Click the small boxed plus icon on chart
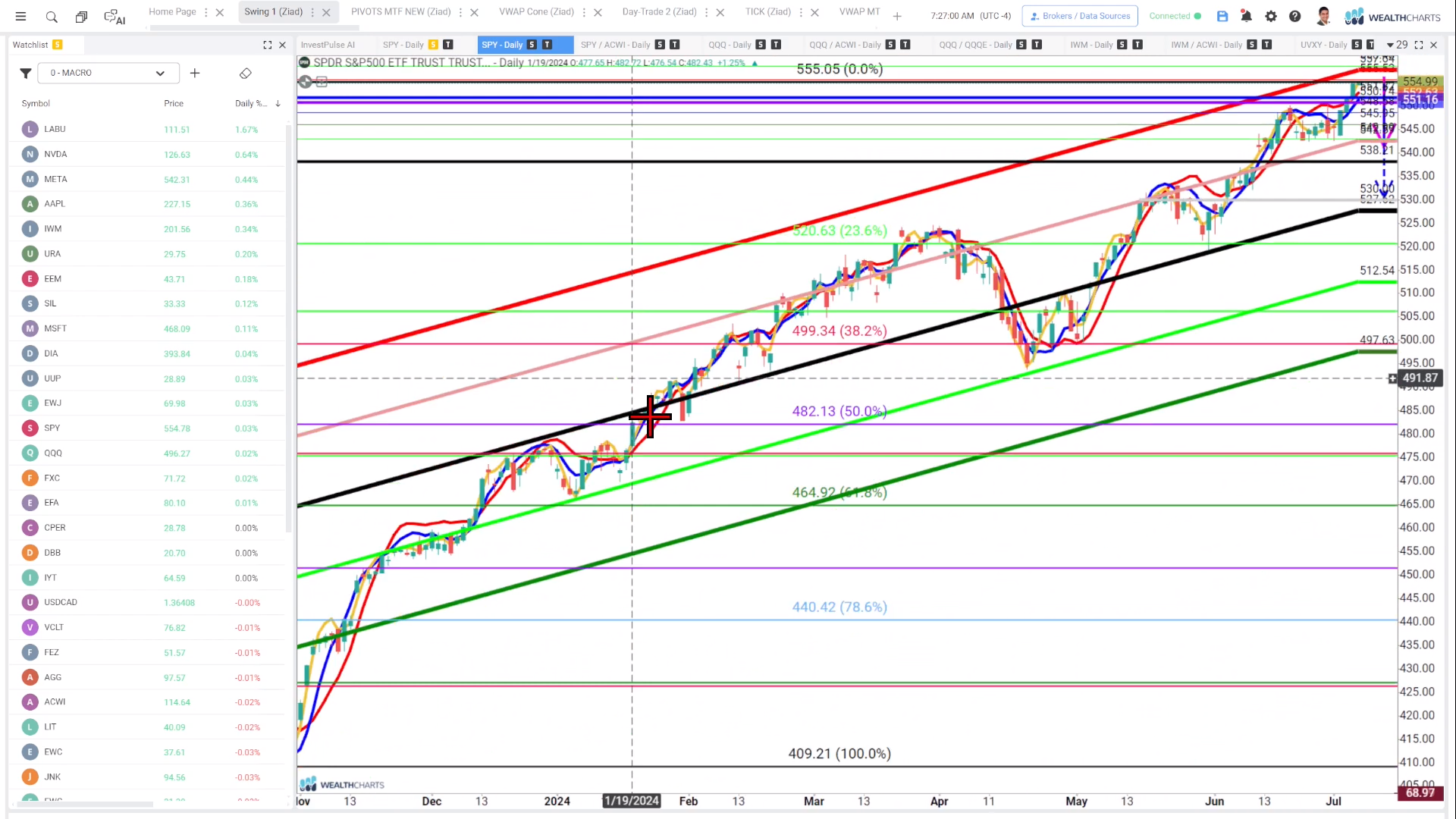This screenshot has height=819, width=1456. pos(322,81)
